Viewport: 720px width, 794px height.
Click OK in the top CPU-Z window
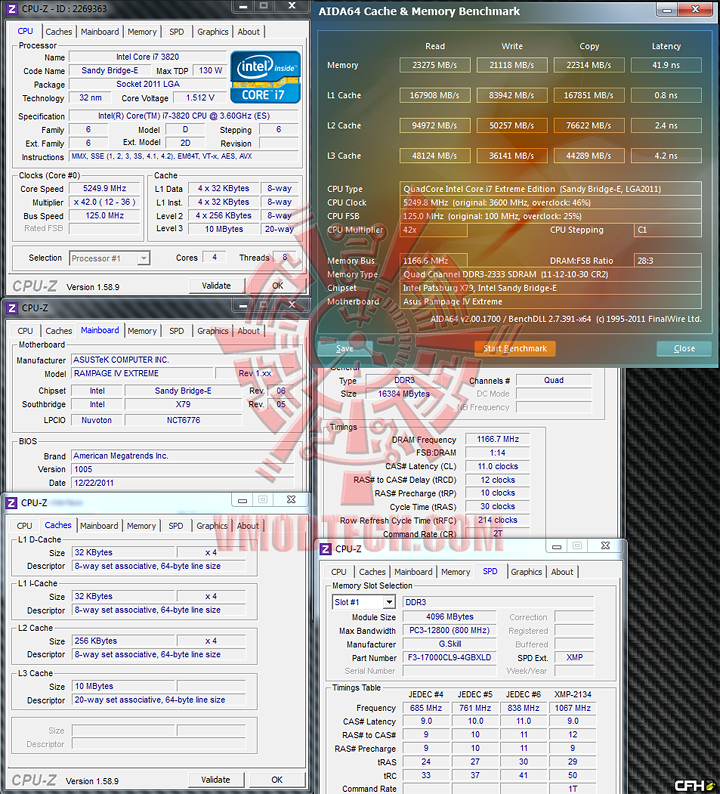pyautogui.click(x=277, y=286)
